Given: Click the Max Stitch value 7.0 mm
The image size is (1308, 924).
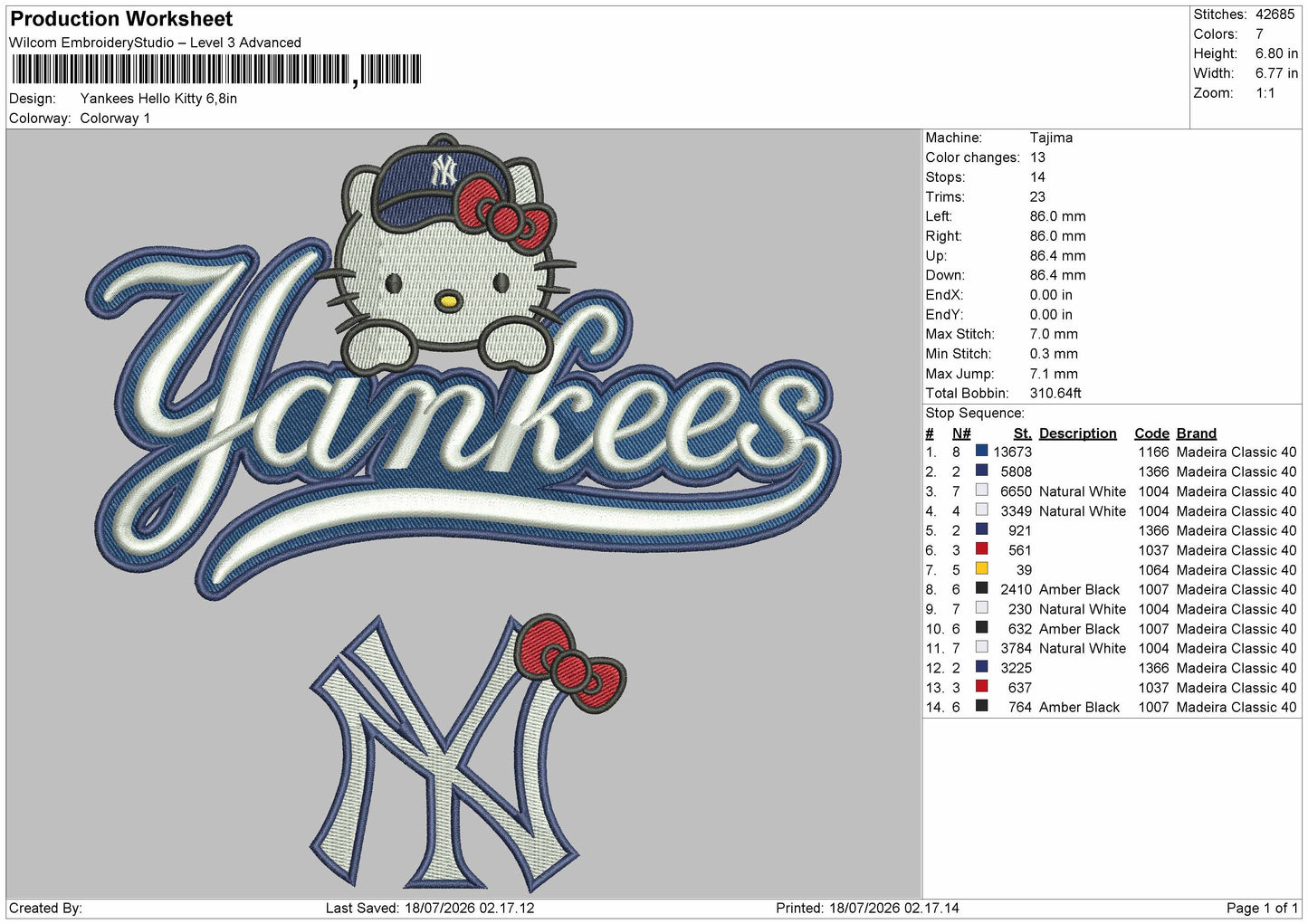Looking at the screenshot, I should 1054,334.
